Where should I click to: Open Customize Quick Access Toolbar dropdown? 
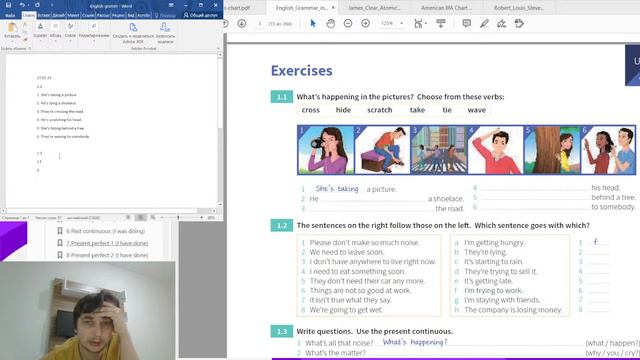coord(51,5)
